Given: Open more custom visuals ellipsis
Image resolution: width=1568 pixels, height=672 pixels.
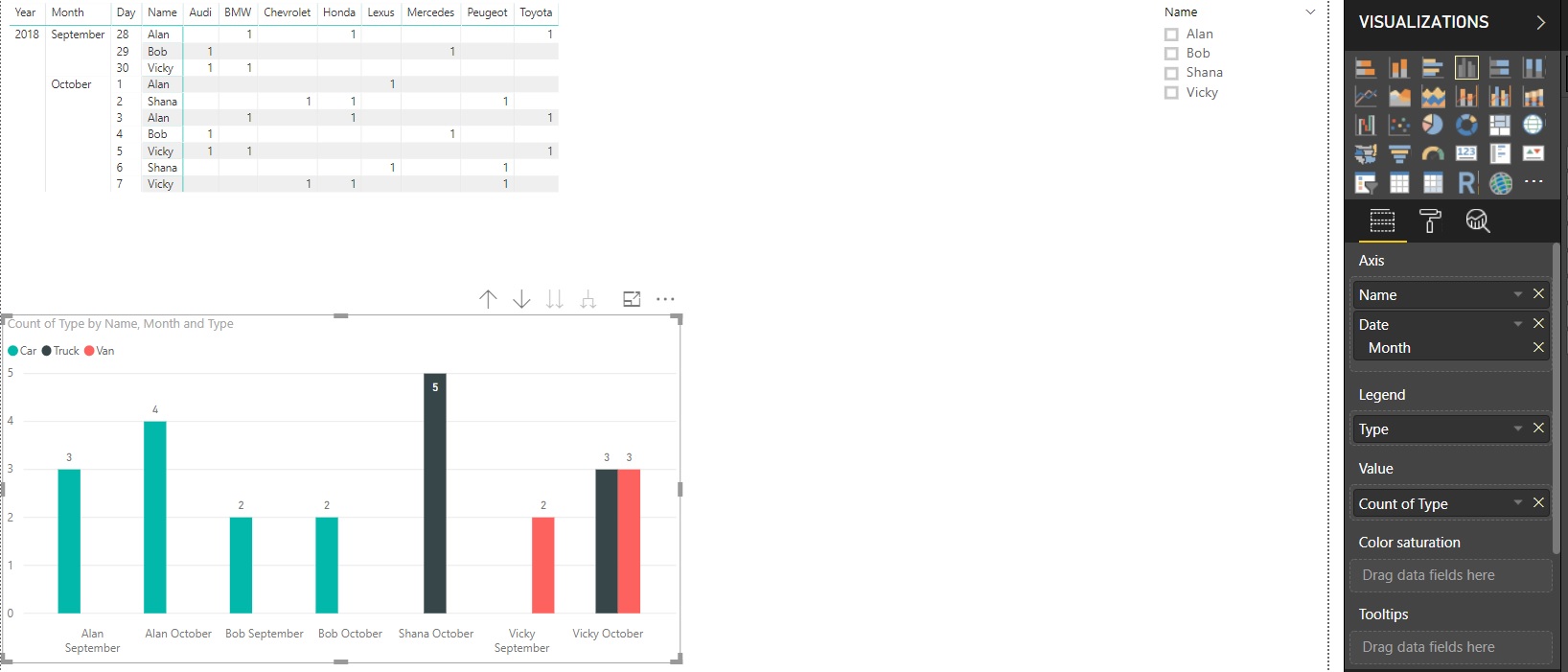Looking at the screenshot, I should [x=1533, y=181].
